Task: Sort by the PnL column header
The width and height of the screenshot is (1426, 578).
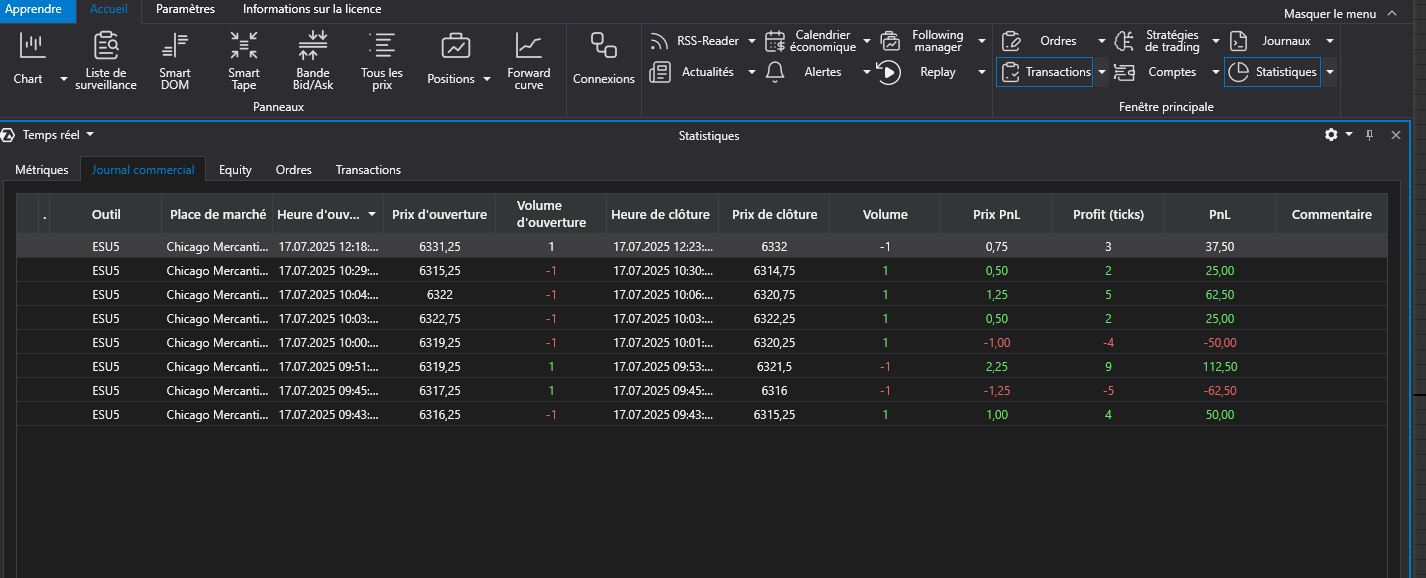Action: pyautogui.click(x=1219, y=214)
